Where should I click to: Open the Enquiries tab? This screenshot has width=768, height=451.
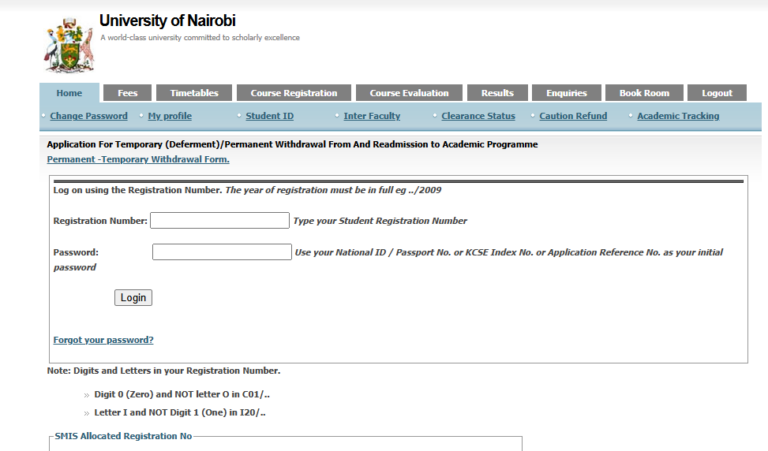(566, 93)
